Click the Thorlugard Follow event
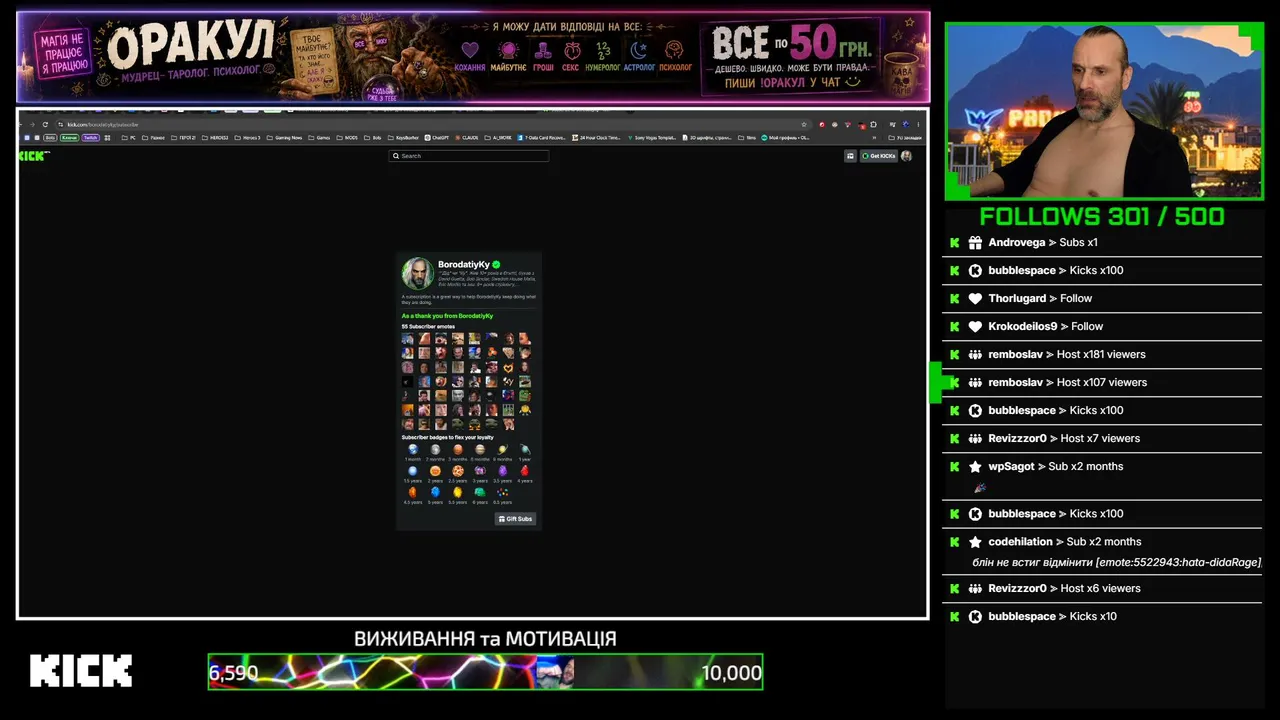 tap(1102, 298)
